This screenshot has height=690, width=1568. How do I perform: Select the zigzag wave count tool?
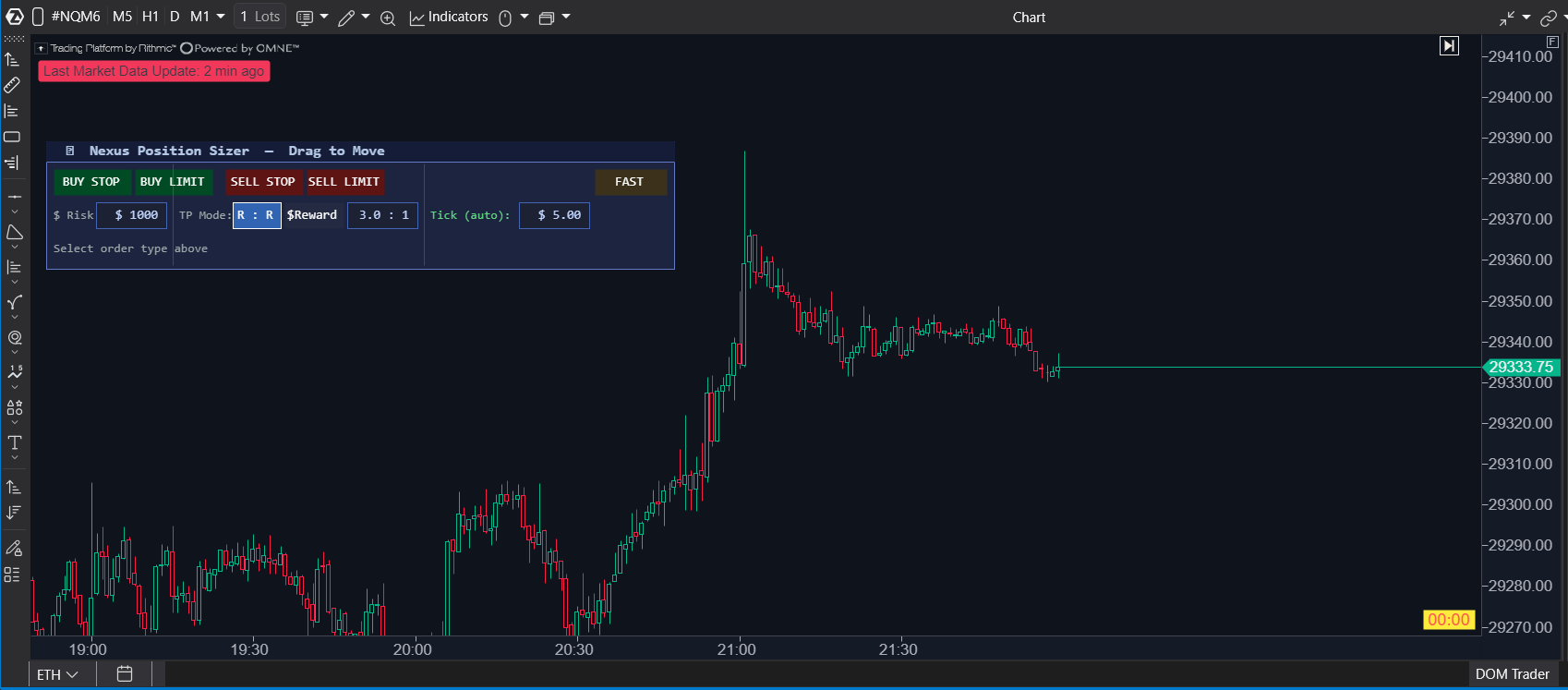(14, 372)
